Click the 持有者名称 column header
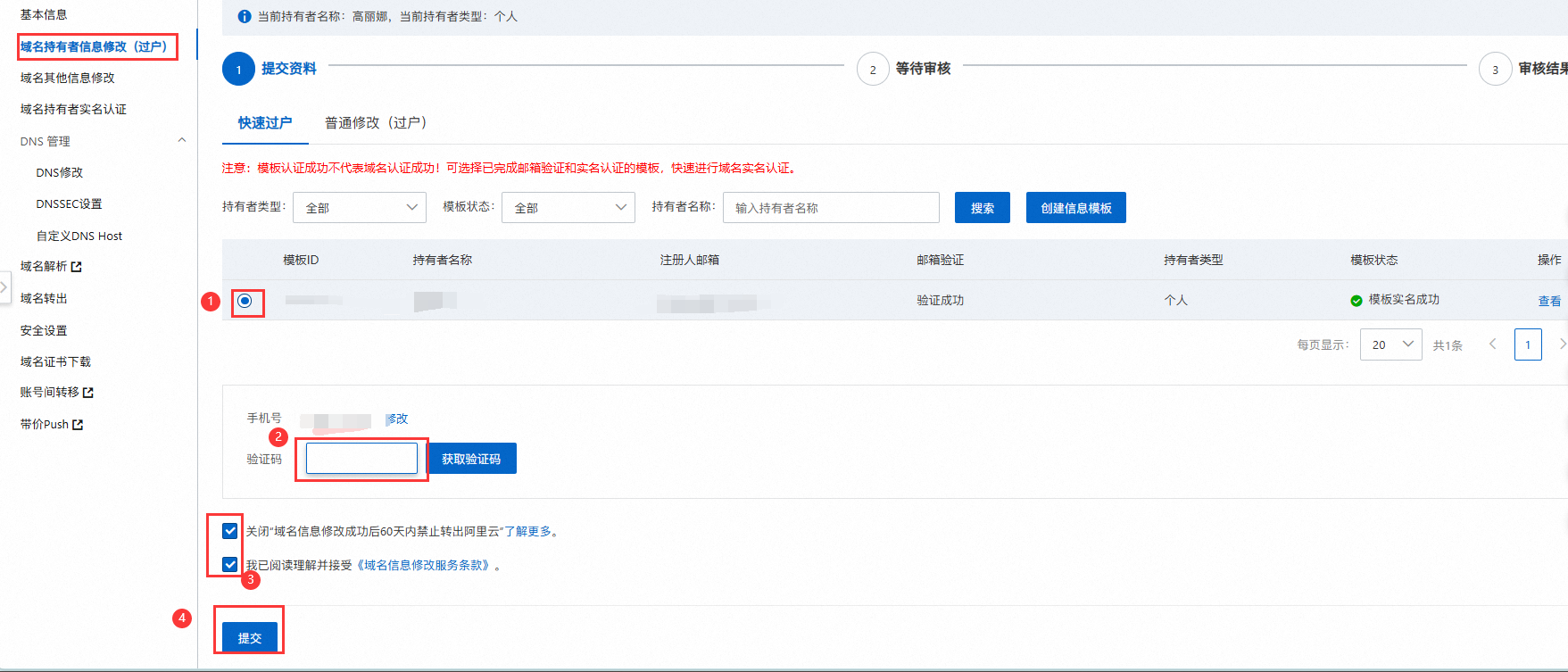The width and height of the screenshot is (1568, 672). (x=442, y=260)
